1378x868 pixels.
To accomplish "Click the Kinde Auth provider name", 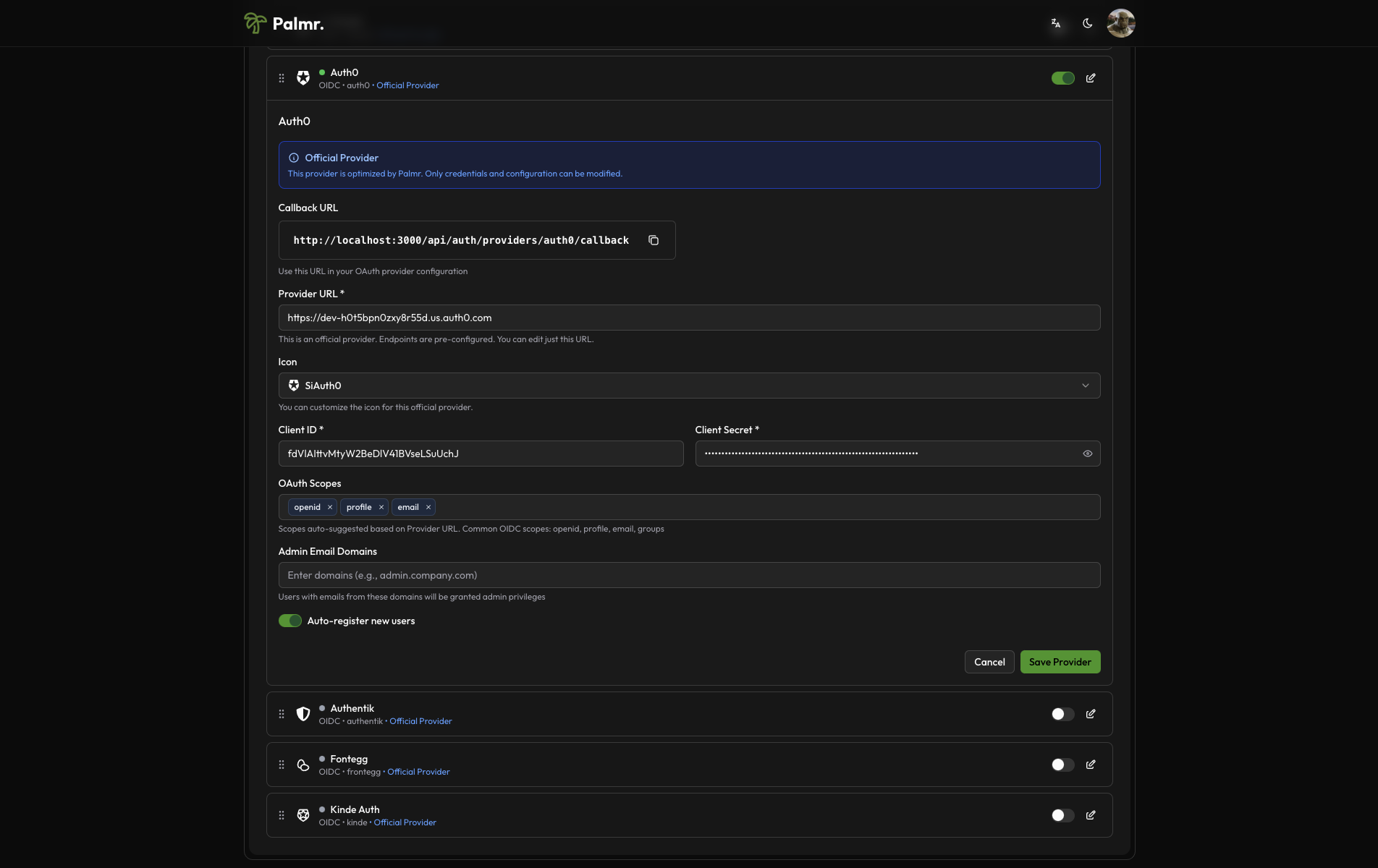I will point(355,809).
